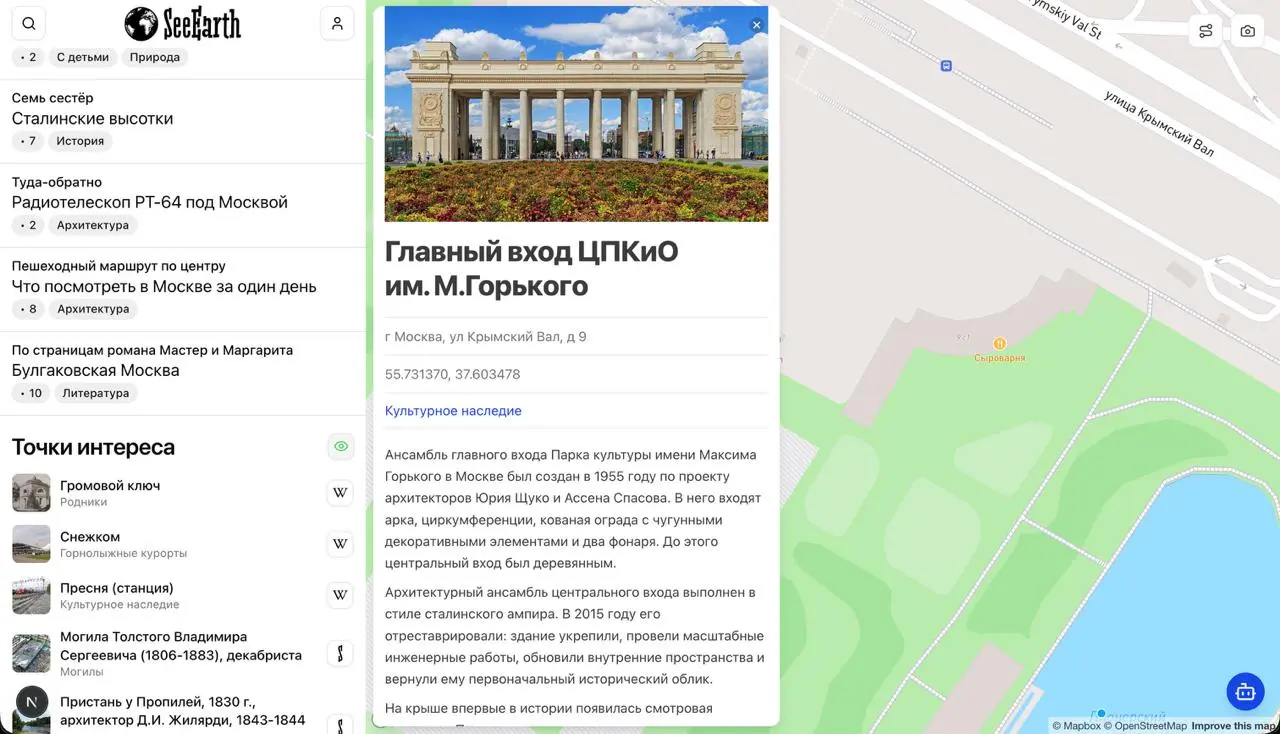Open Wikipedia link for Снежком

[x=340, y=544]
